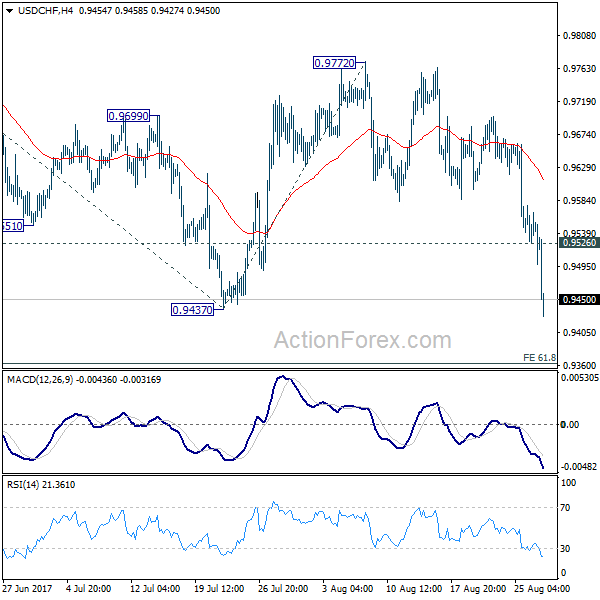The height and width of the screenshot is (600, 600).
Task: Click the RSI 30 level label
Action: [x=565, y=549]
